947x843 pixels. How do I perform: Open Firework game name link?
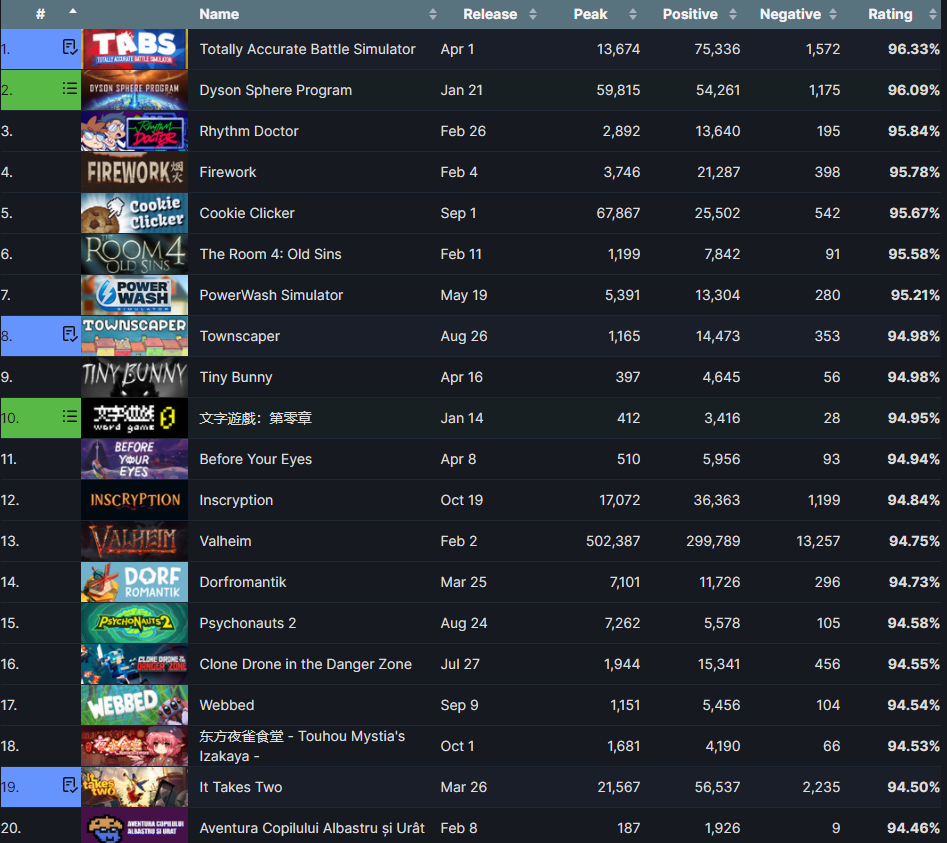point(228,172)
